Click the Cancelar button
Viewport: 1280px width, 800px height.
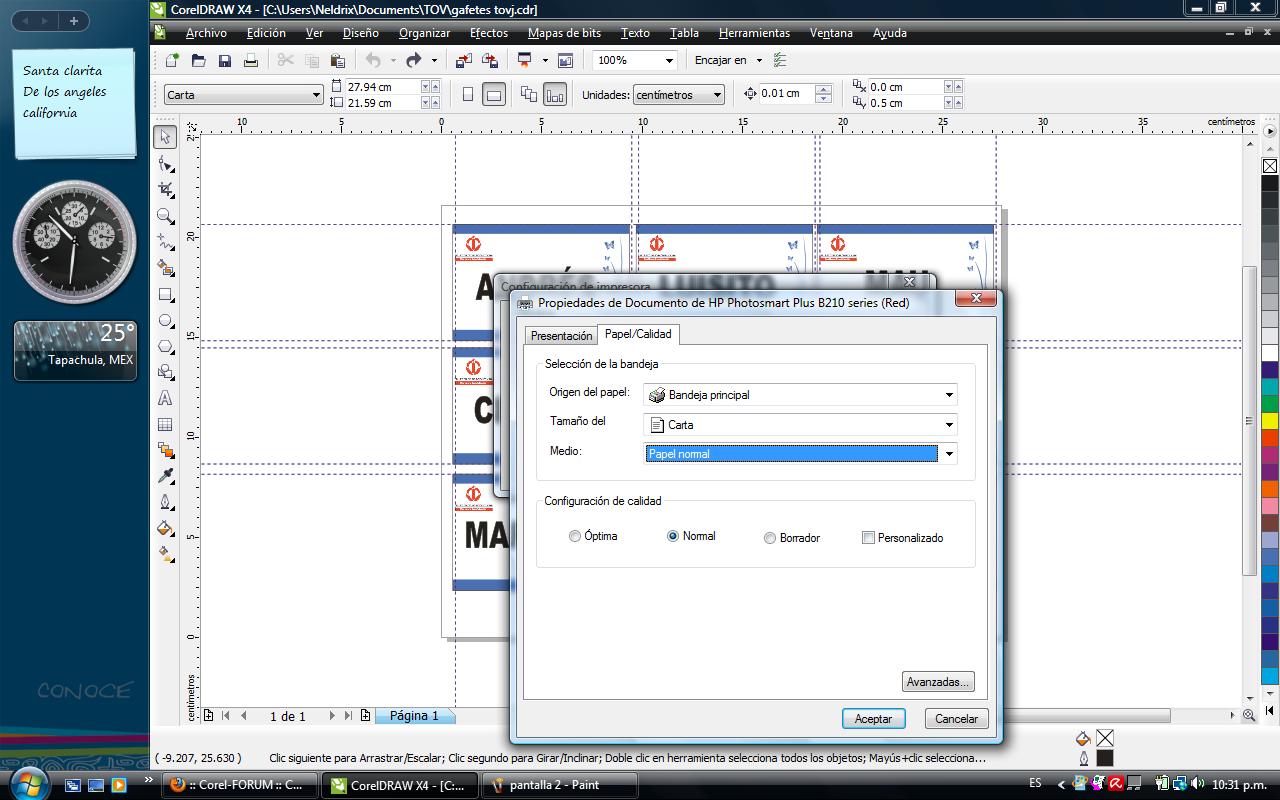click(957, 719)
